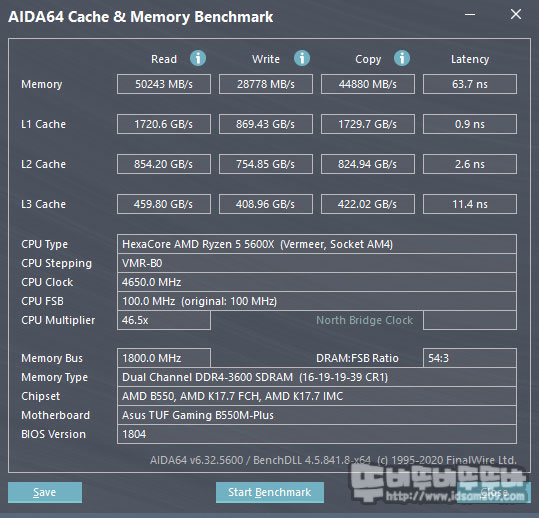Viewport: 539px width, 518px height.
Task: Select L3 Cache Read 459.80 GB/s
Action: click(x=164, y=204)
